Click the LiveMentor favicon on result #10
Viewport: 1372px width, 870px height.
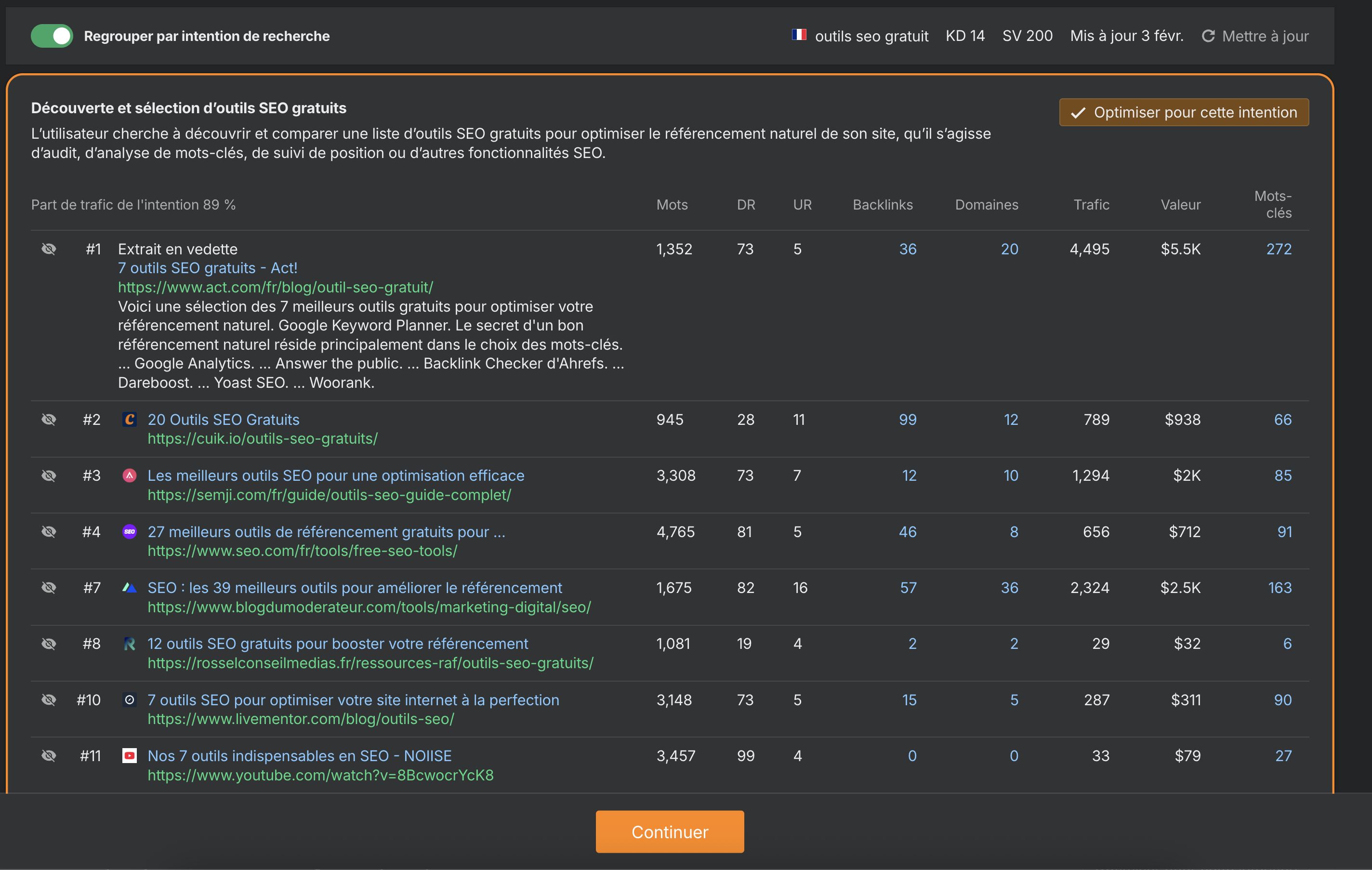click(x=130, y=699)
